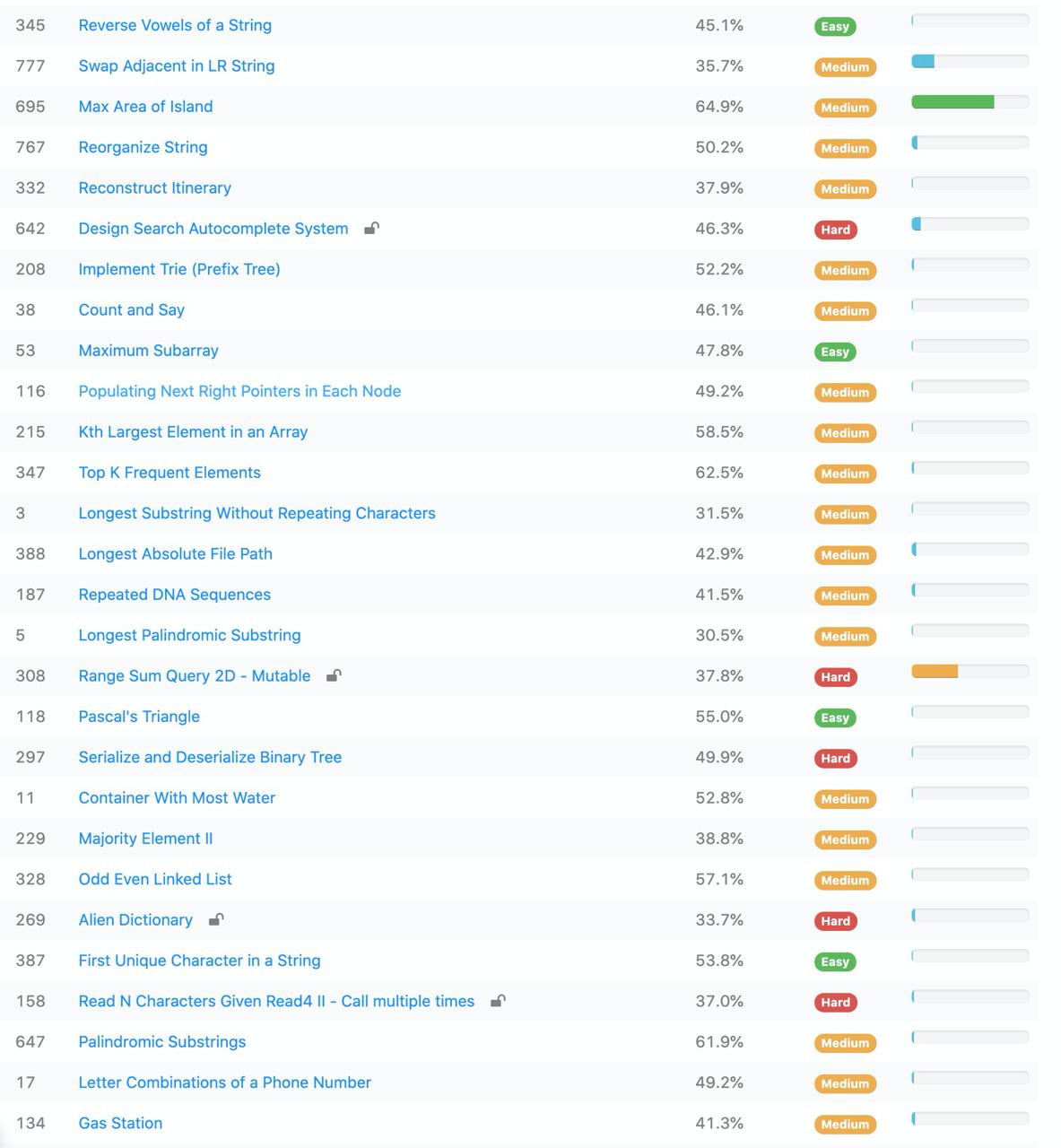Open the Container With Most Water problem
This screenshot has width=1061, height=1148.
[x=177, y=797]
